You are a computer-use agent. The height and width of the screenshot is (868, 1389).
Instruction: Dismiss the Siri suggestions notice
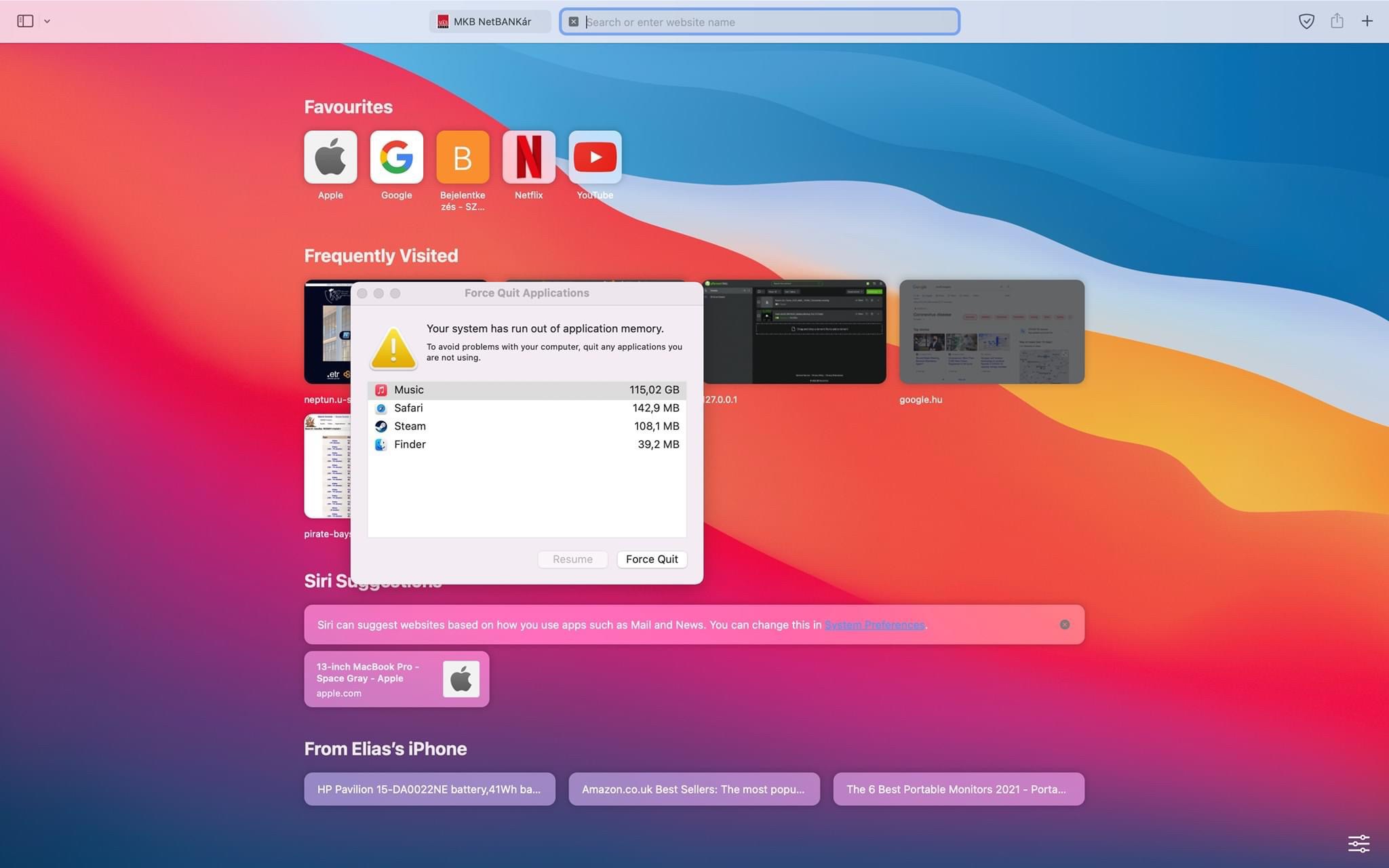pyautogui.click(x=1065, y=625)
